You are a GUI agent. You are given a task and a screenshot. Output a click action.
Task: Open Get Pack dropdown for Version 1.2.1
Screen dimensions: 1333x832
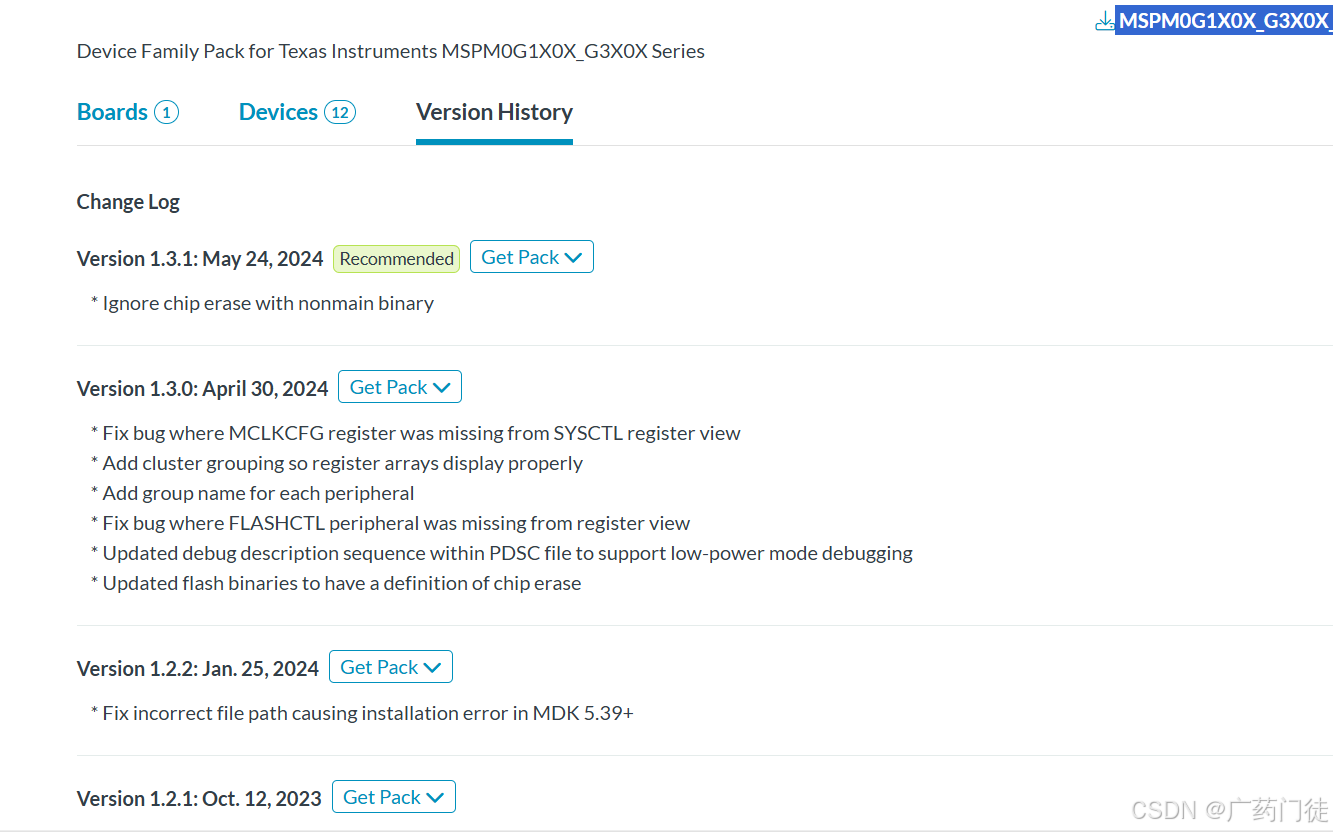[393, 797]
